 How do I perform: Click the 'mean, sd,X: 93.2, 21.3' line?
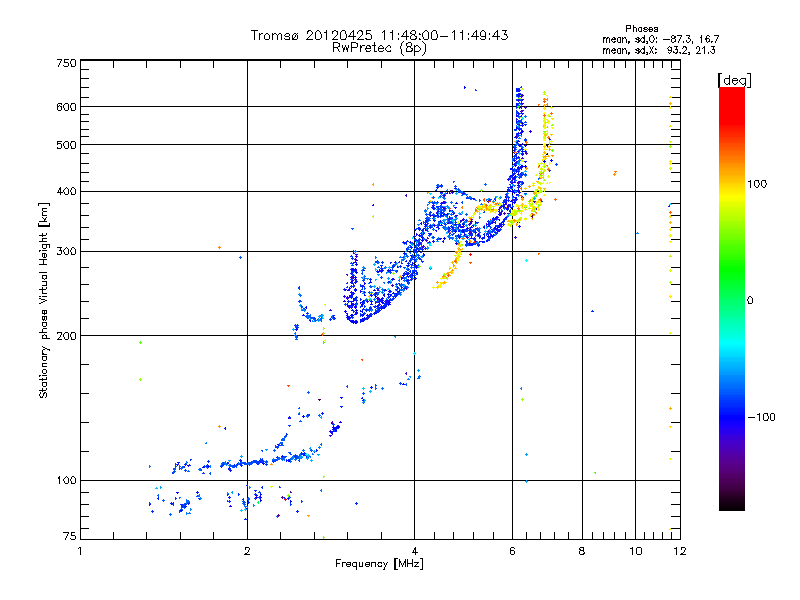(659, 50)
